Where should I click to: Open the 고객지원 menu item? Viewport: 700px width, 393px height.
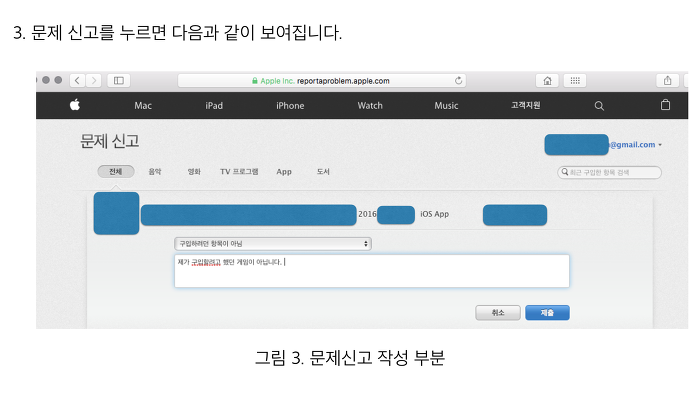pyautogui.click(x=526, y=105)
